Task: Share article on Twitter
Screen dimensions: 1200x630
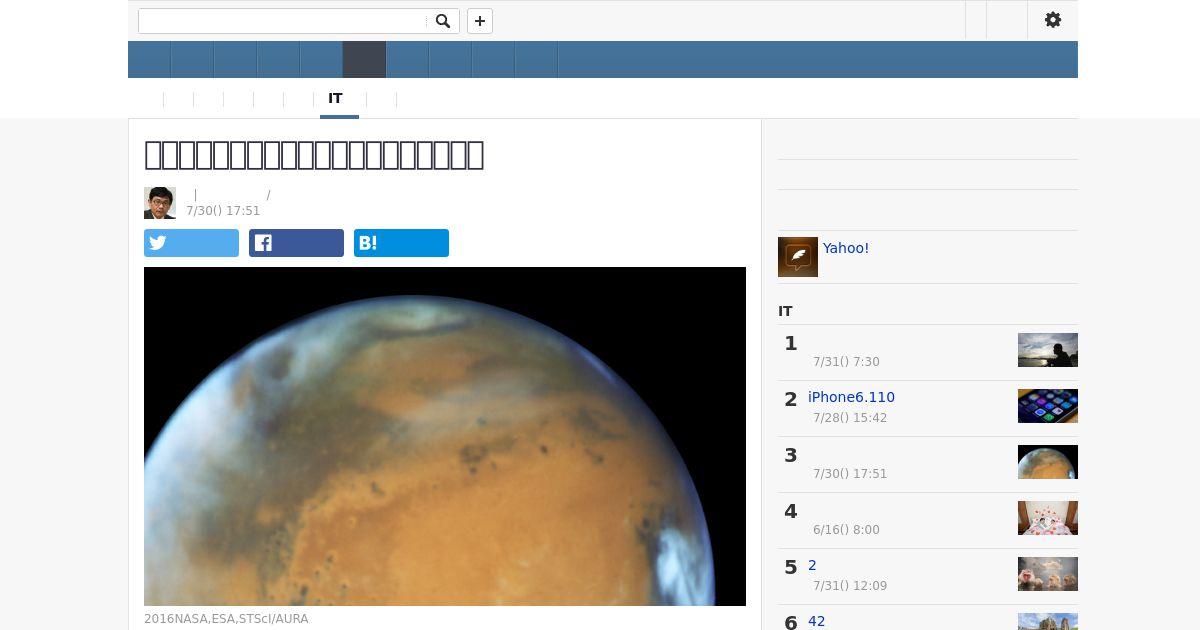Action: [191, 243]
